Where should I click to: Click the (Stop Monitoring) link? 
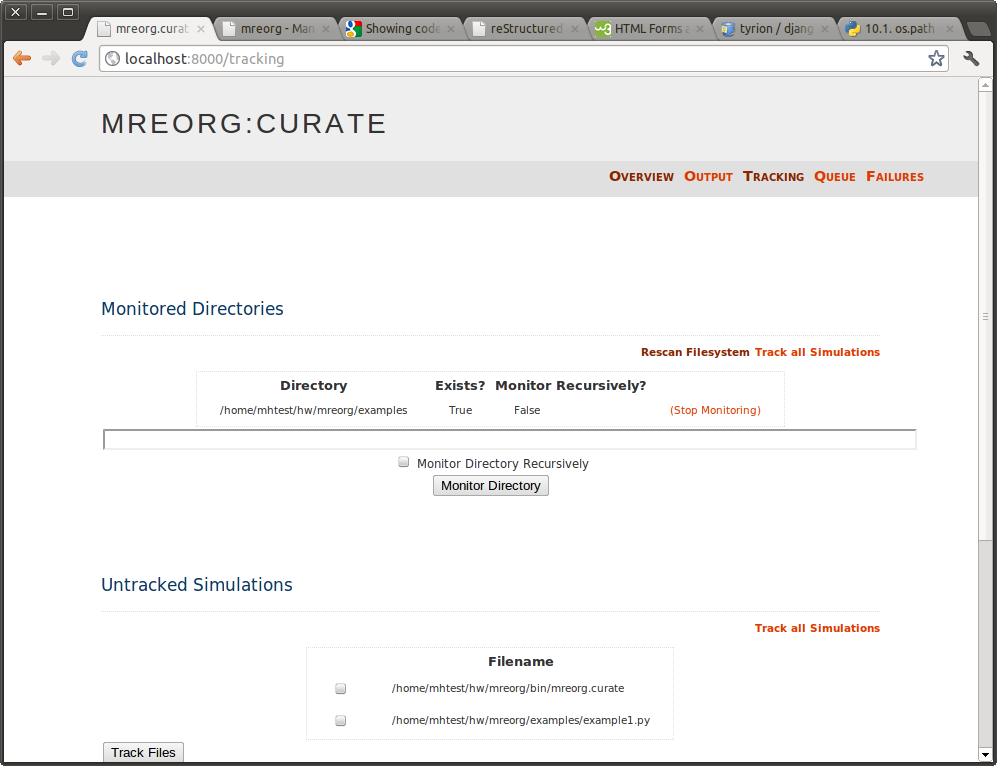(x=715, y=411)
